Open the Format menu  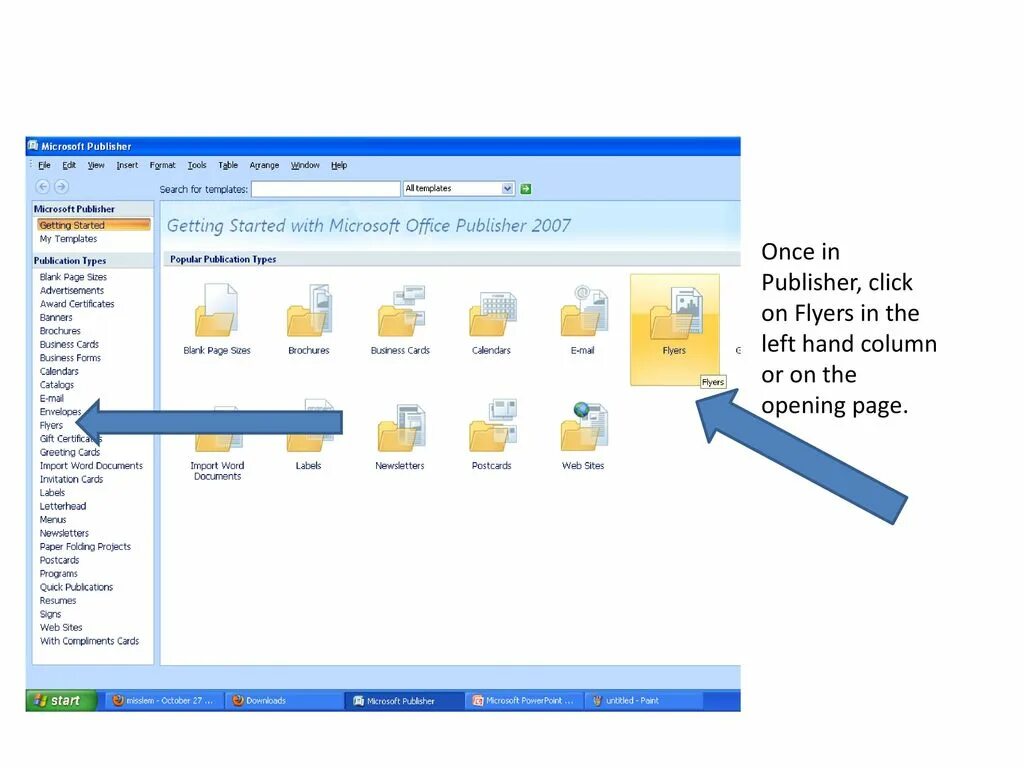coord(163,165)
